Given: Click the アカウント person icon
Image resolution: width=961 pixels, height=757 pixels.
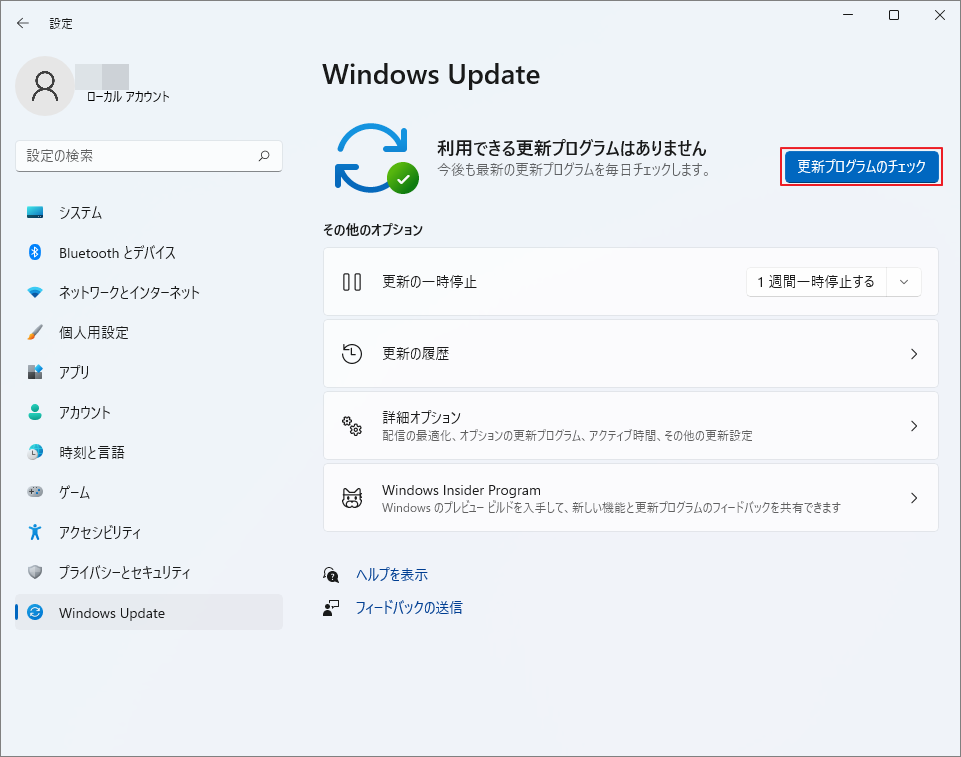Looking at the screenshot, I should pos(35,412).
